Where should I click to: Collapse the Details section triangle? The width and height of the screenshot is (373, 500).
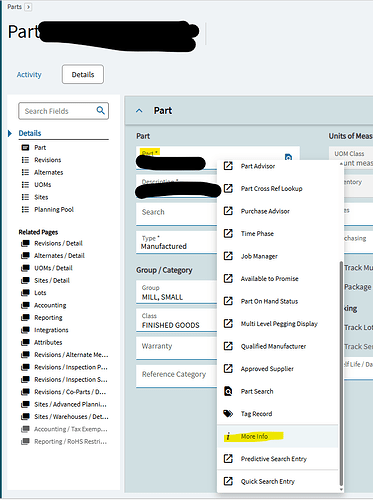(x=10, y=133)
